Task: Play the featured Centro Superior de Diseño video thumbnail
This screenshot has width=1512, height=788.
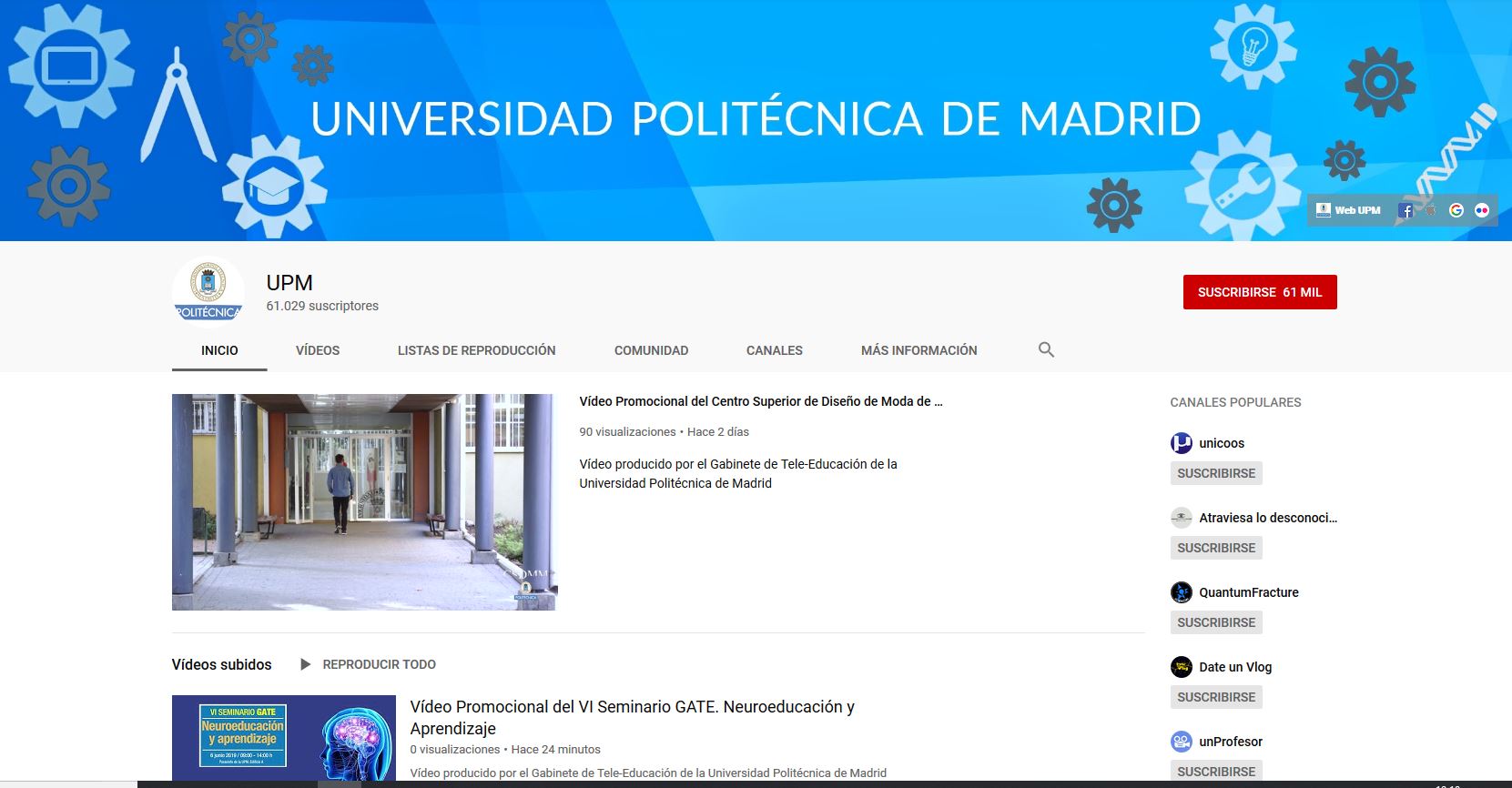Action: [x=364, y=502]
